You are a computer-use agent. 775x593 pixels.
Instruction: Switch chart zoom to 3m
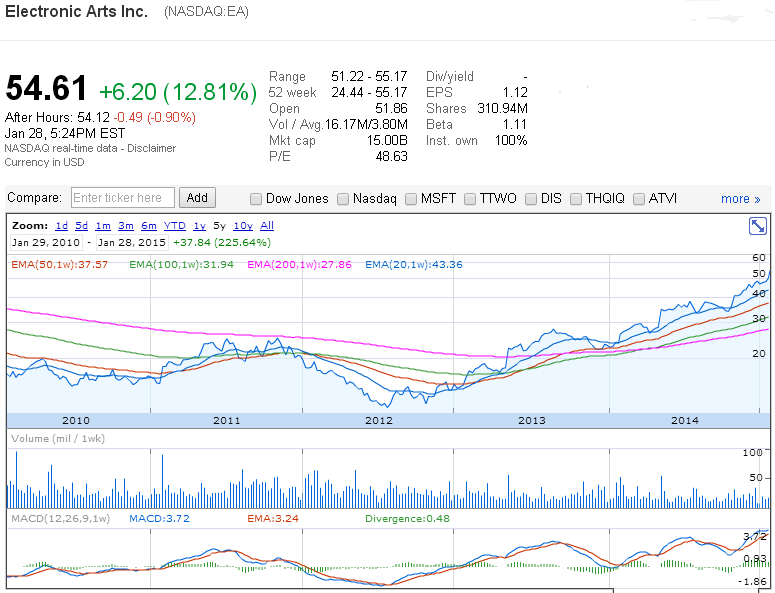coord(126,226)
